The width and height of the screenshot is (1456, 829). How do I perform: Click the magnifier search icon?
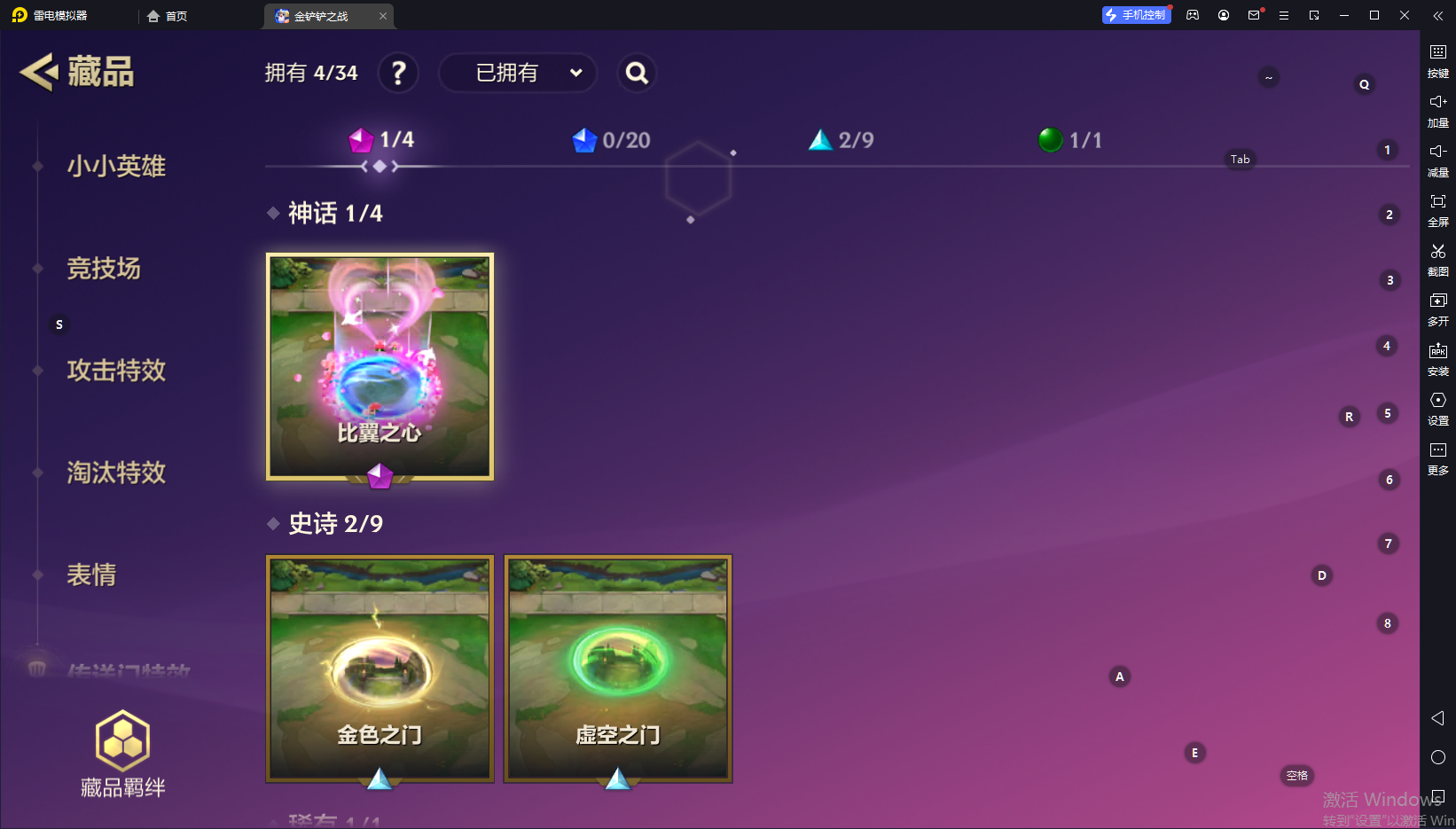[x=637, y=73]
